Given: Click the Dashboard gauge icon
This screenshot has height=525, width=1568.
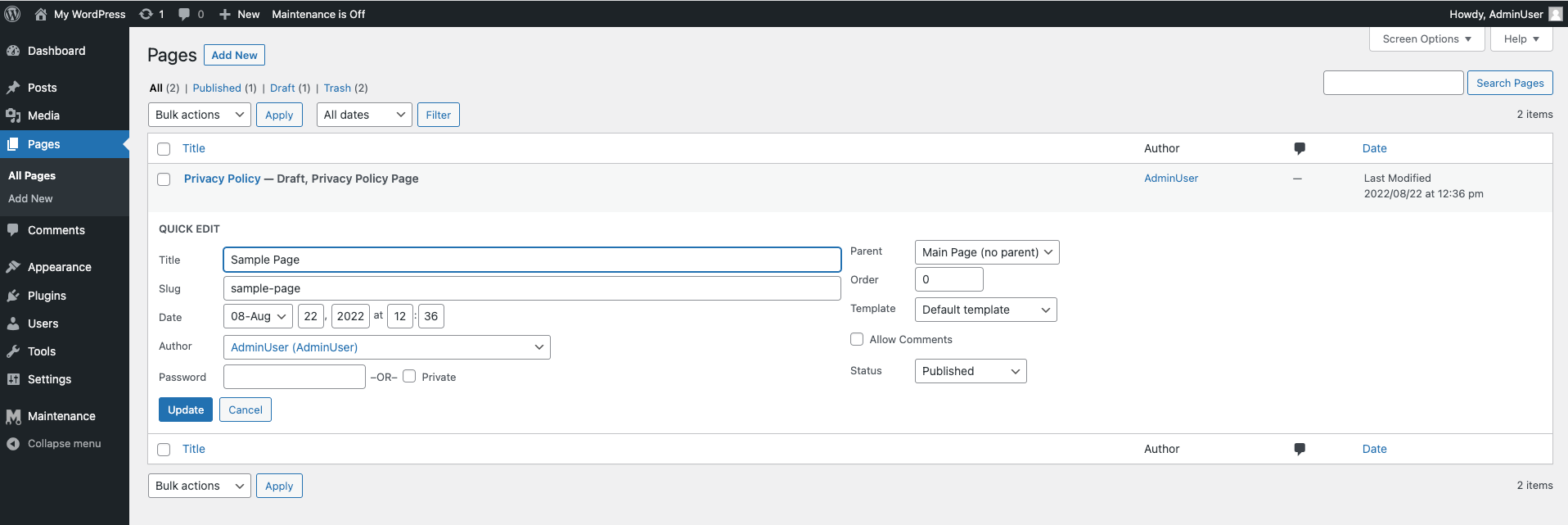Looking at the screenshot, I should point(13,51).
